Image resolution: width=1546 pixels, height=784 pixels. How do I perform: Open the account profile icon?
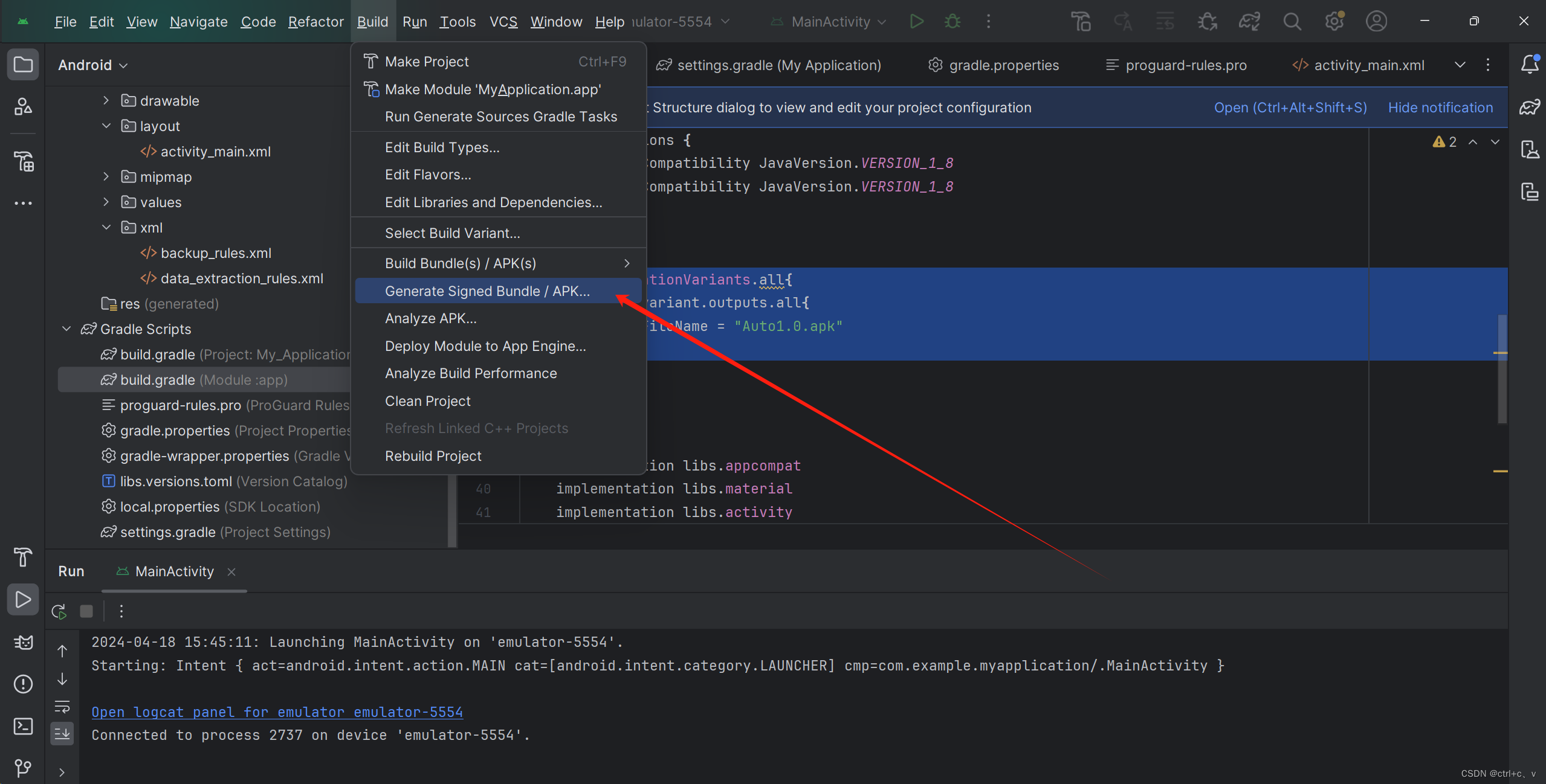(x=1376, y=22)
